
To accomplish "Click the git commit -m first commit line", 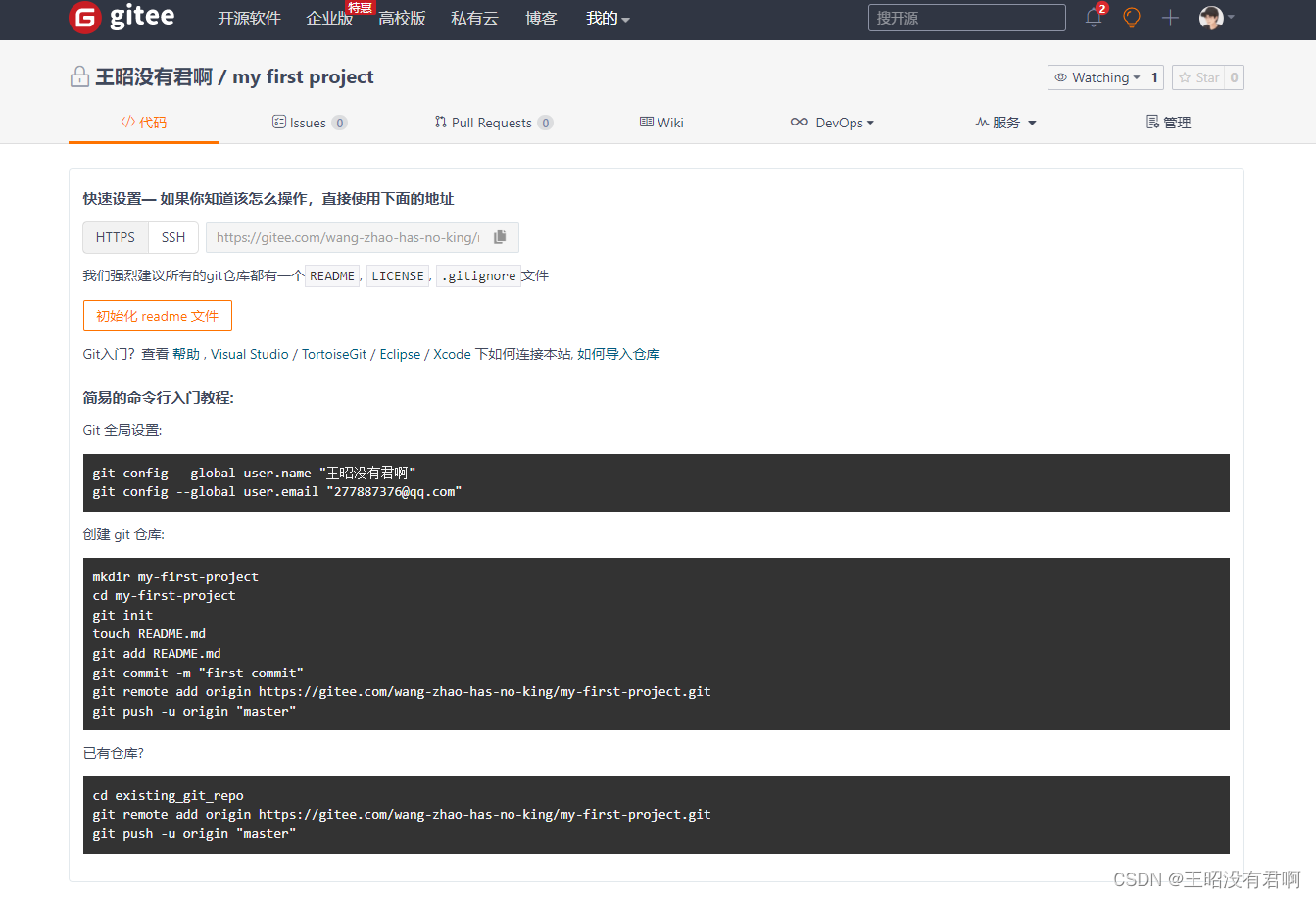I will tap(198, 673).
